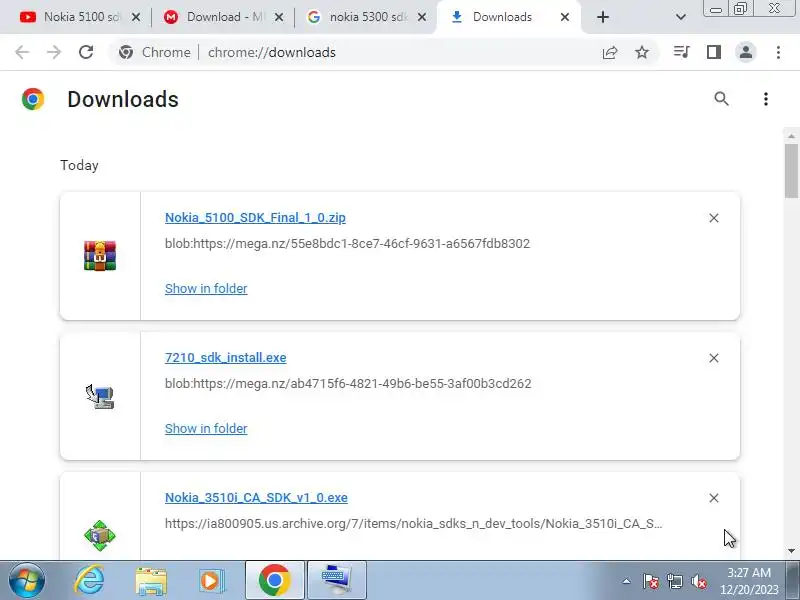Open the on-screen keyboard taskbar app

[x=337, y=581]
